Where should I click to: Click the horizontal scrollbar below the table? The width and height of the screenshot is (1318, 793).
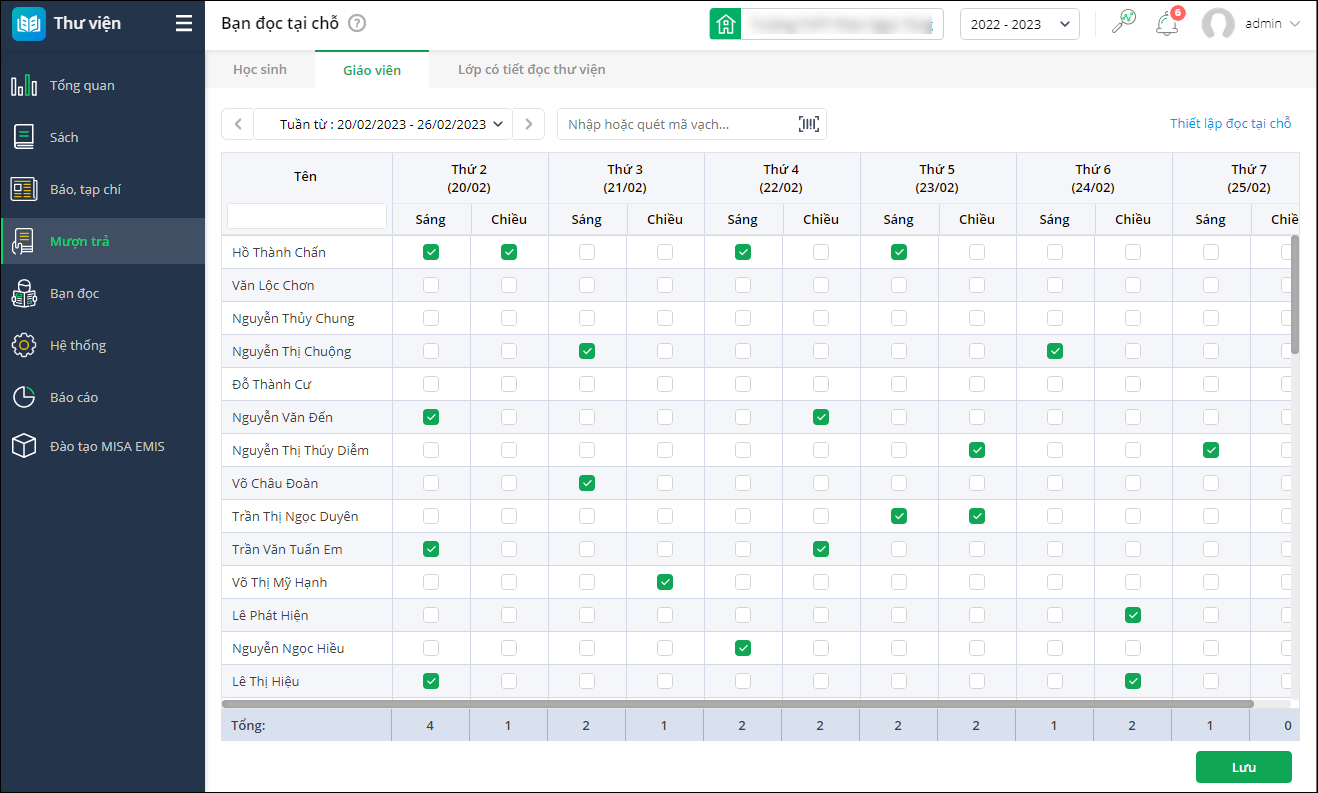(x=738, y=704)
